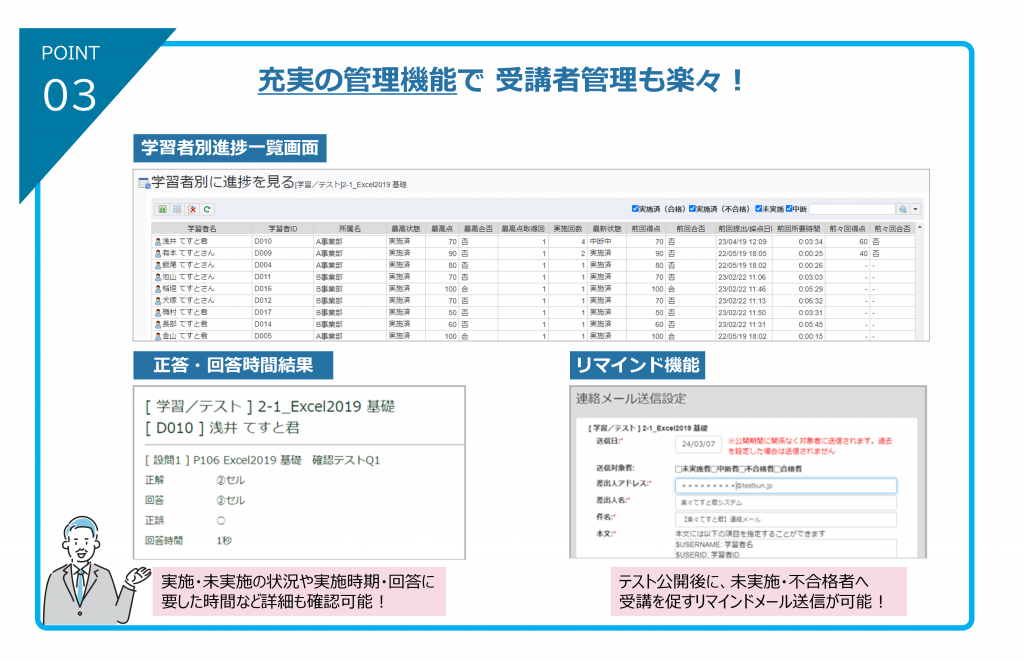Image resolution: width=1024 pixels, height=662 pixels.
Task: Select learner name 梅村 てすと君
Action: click(185, 313)
